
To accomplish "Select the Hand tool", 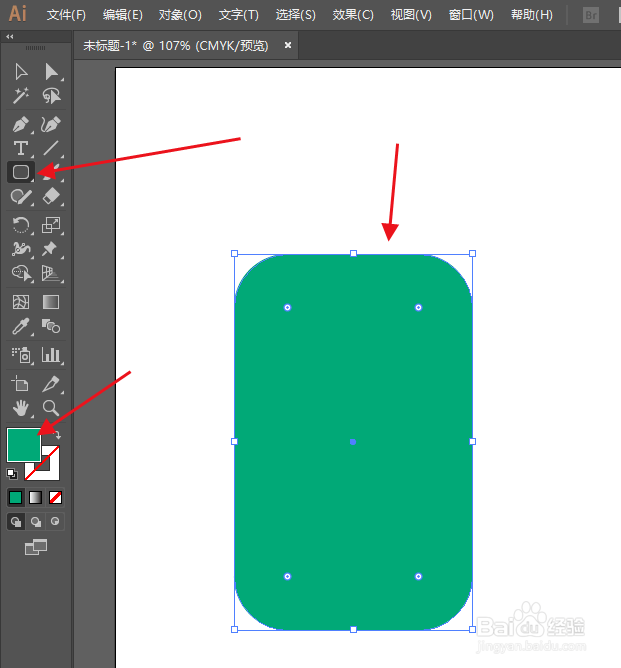I will click(21, 408).
